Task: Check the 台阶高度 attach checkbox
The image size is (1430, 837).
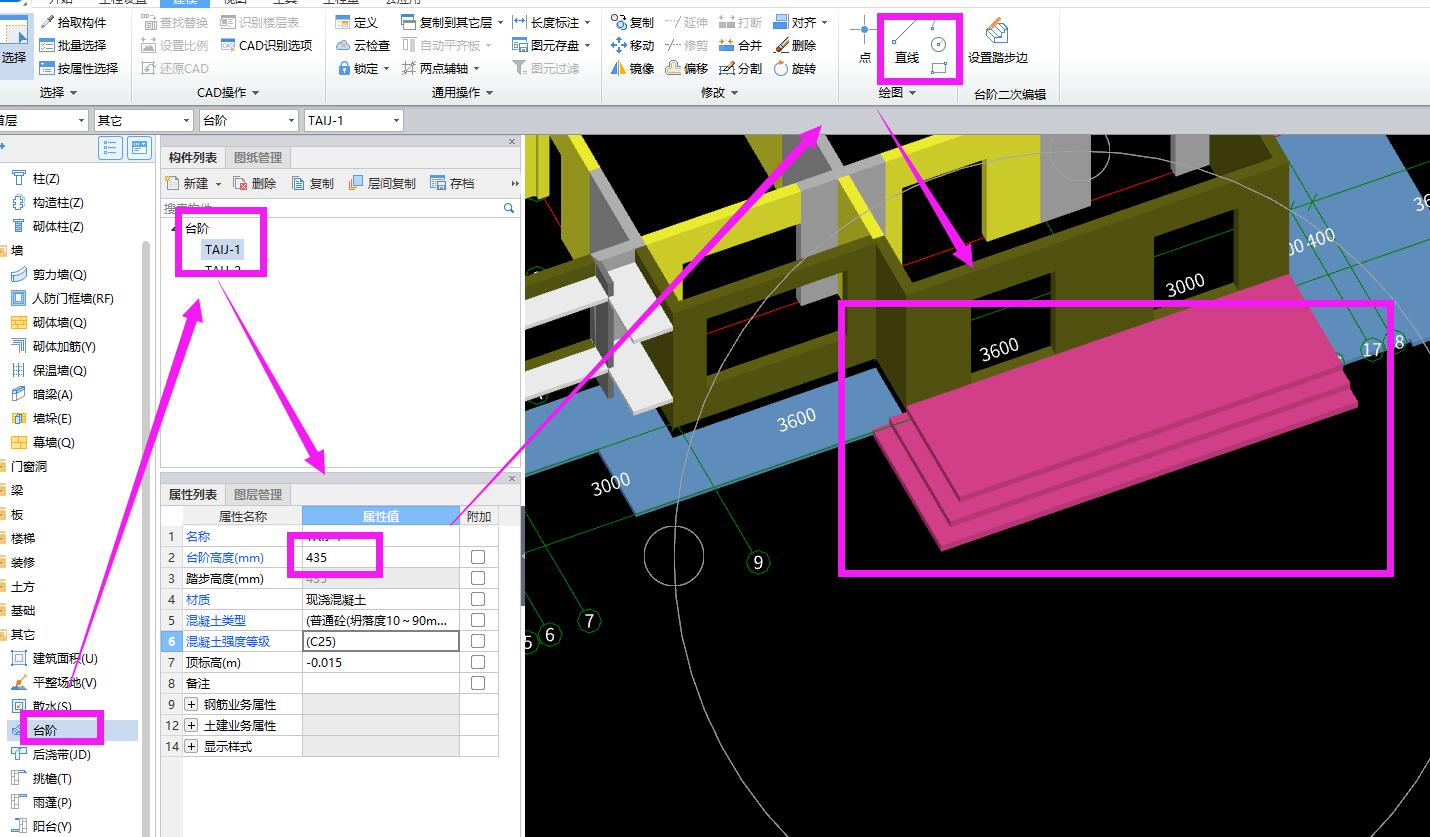Action: [478, 557]
